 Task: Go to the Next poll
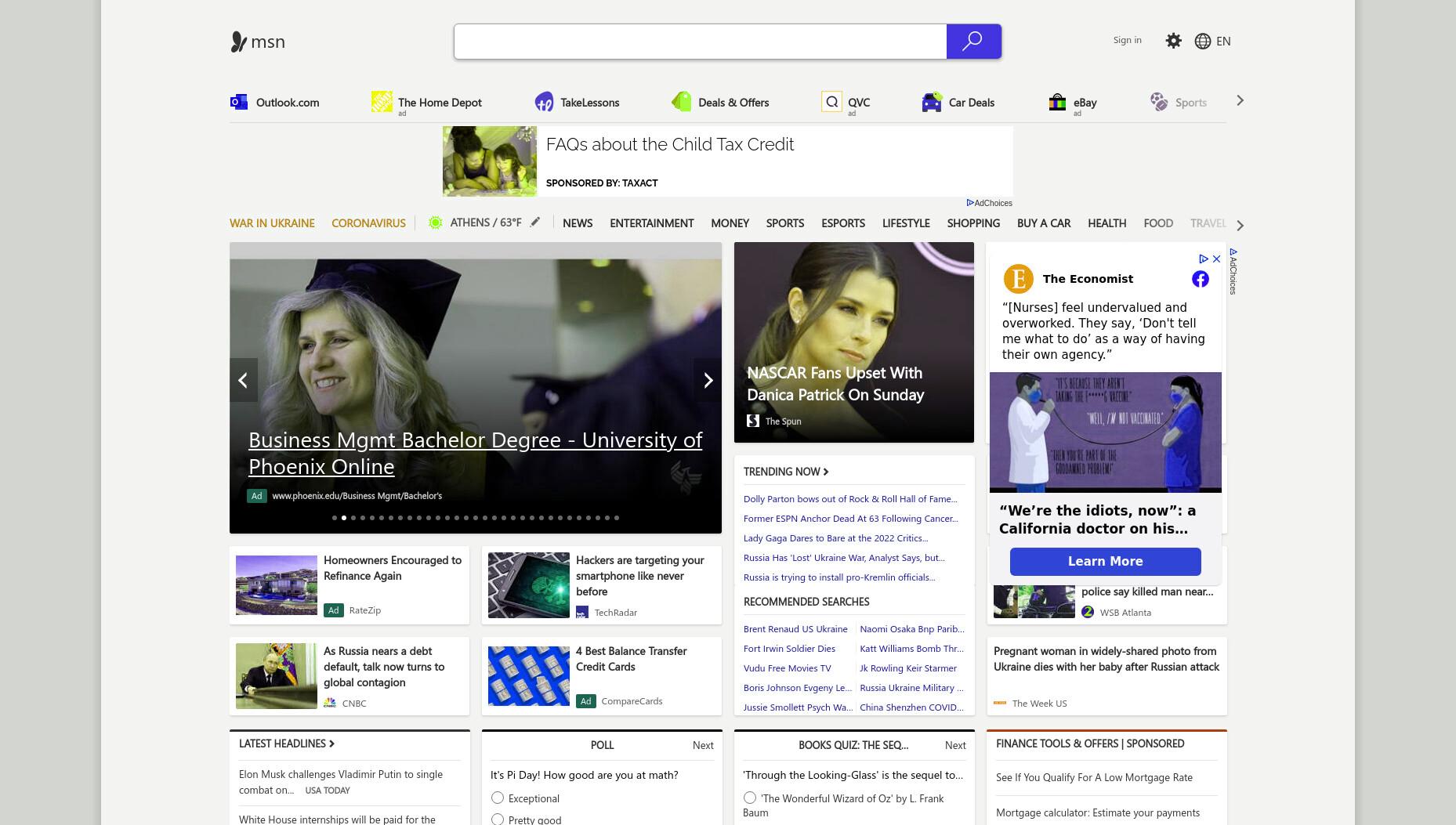click(703, 745)
